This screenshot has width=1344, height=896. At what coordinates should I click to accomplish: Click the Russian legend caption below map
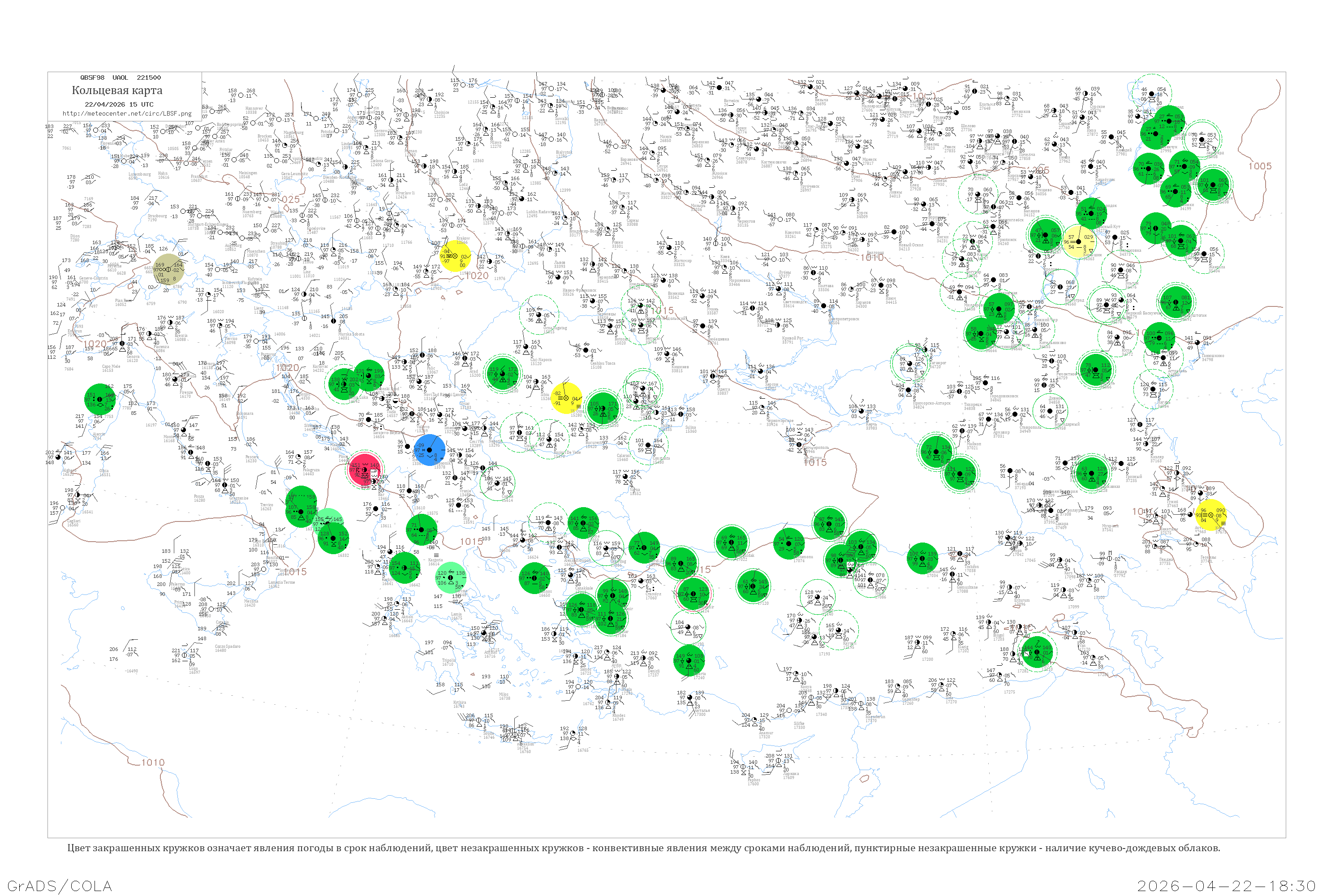click(x=643, y=848)
